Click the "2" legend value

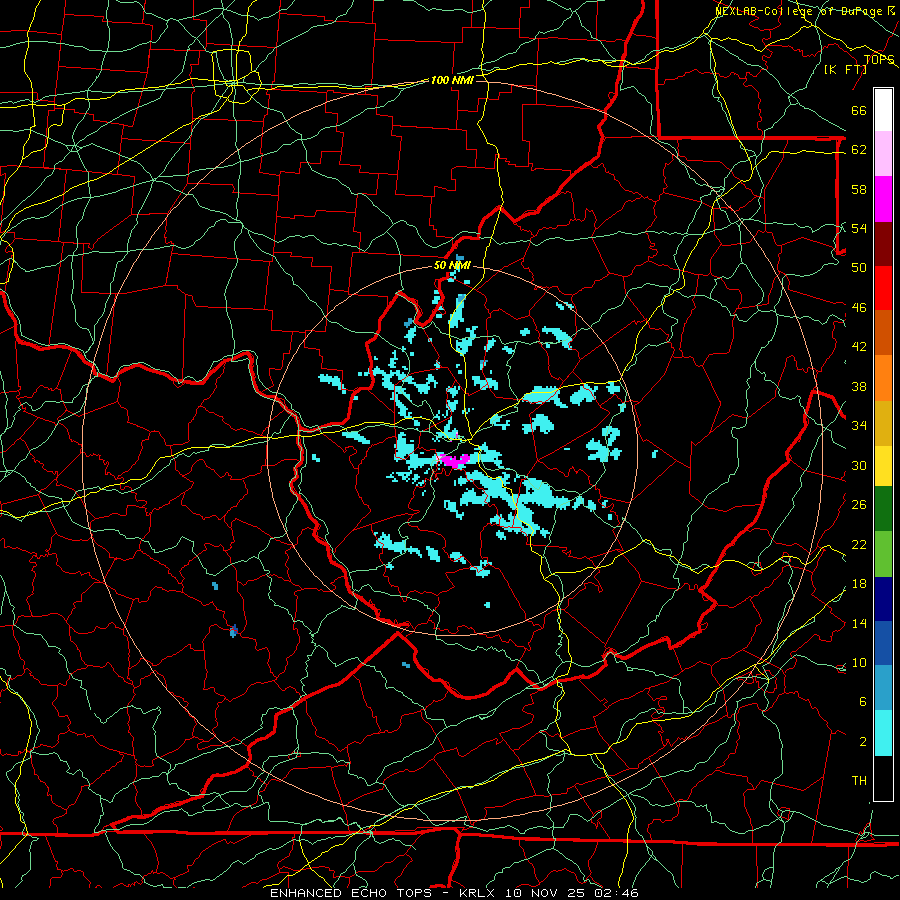coord(862,742)
